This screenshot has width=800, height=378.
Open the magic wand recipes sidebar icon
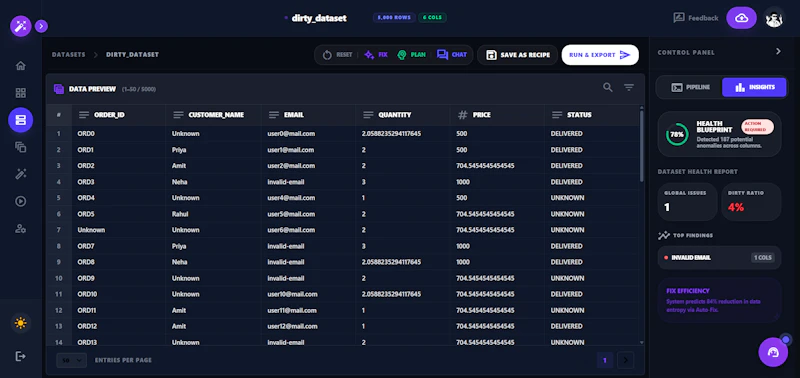coord(20,174)
